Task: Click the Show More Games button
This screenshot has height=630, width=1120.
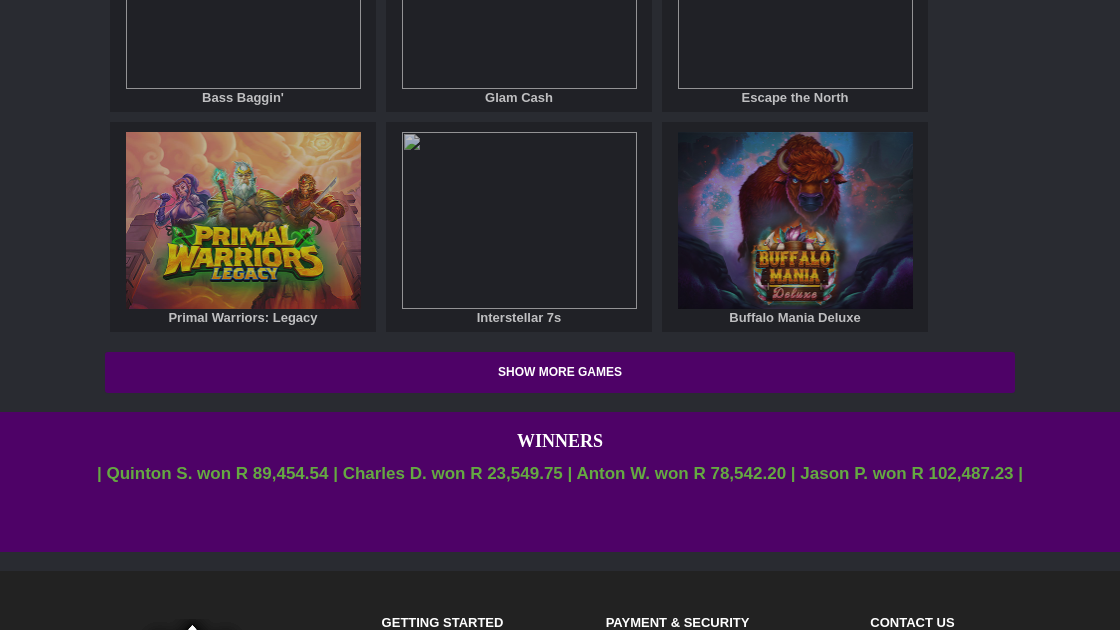Action: 559,372
